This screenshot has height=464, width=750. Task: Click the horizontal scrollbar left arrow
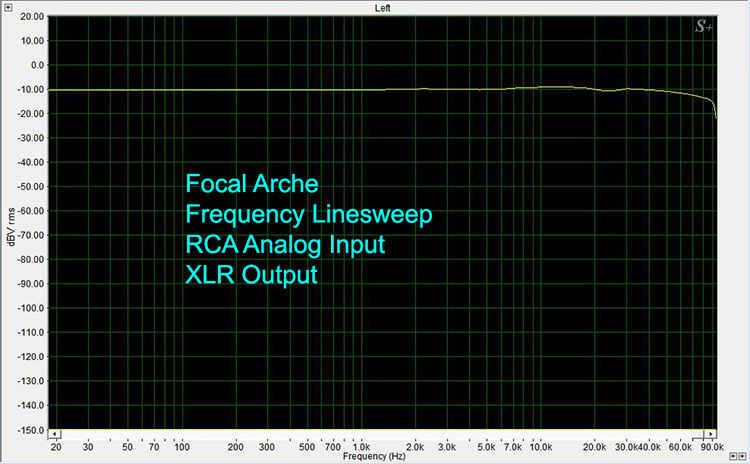click(57, 435)
